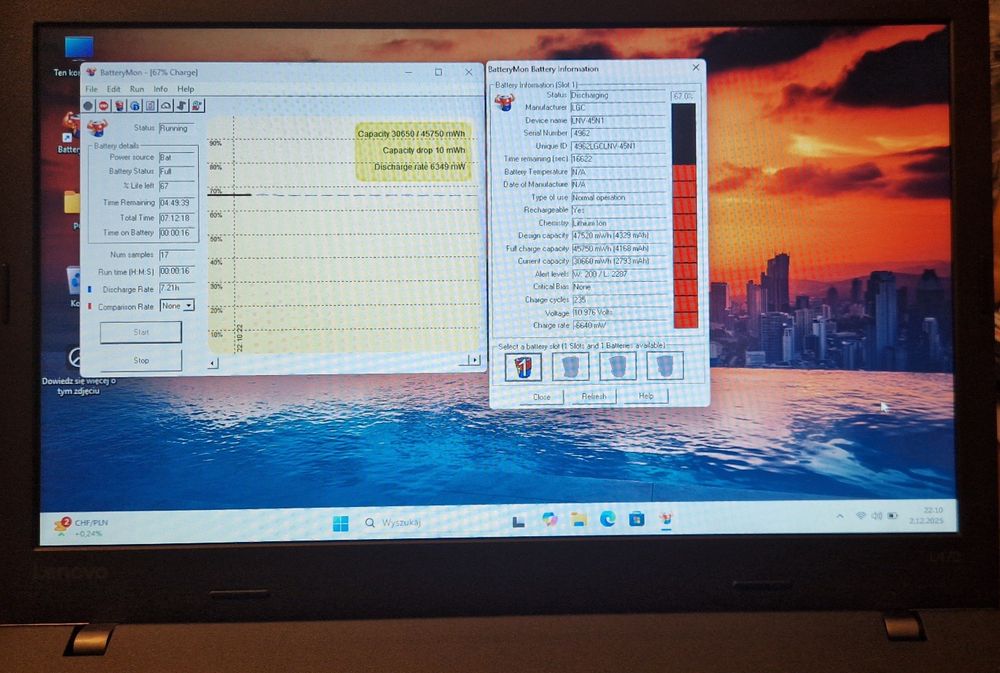Select the fourth empty battery slot

(665, 366)
